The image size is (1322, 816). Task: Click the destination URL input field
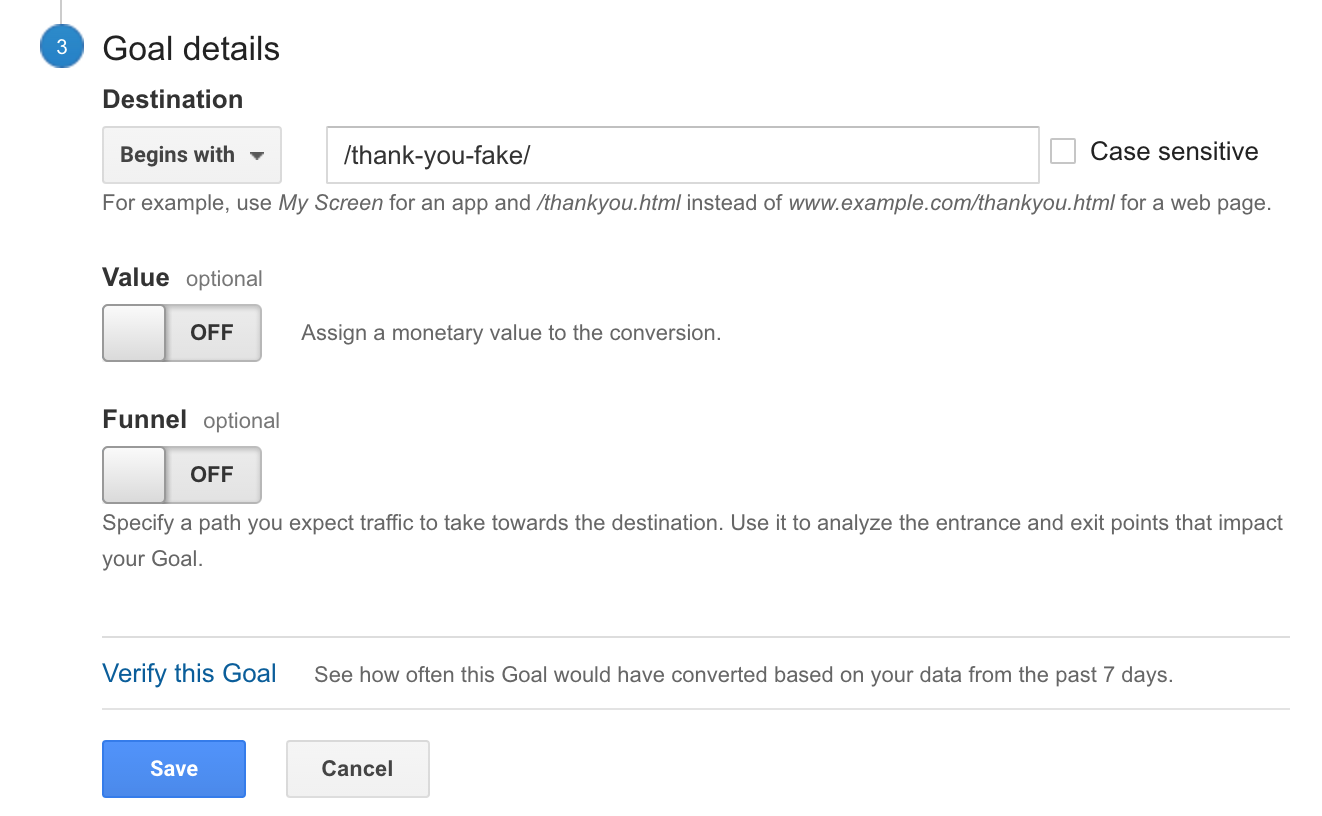coord(683,155)
